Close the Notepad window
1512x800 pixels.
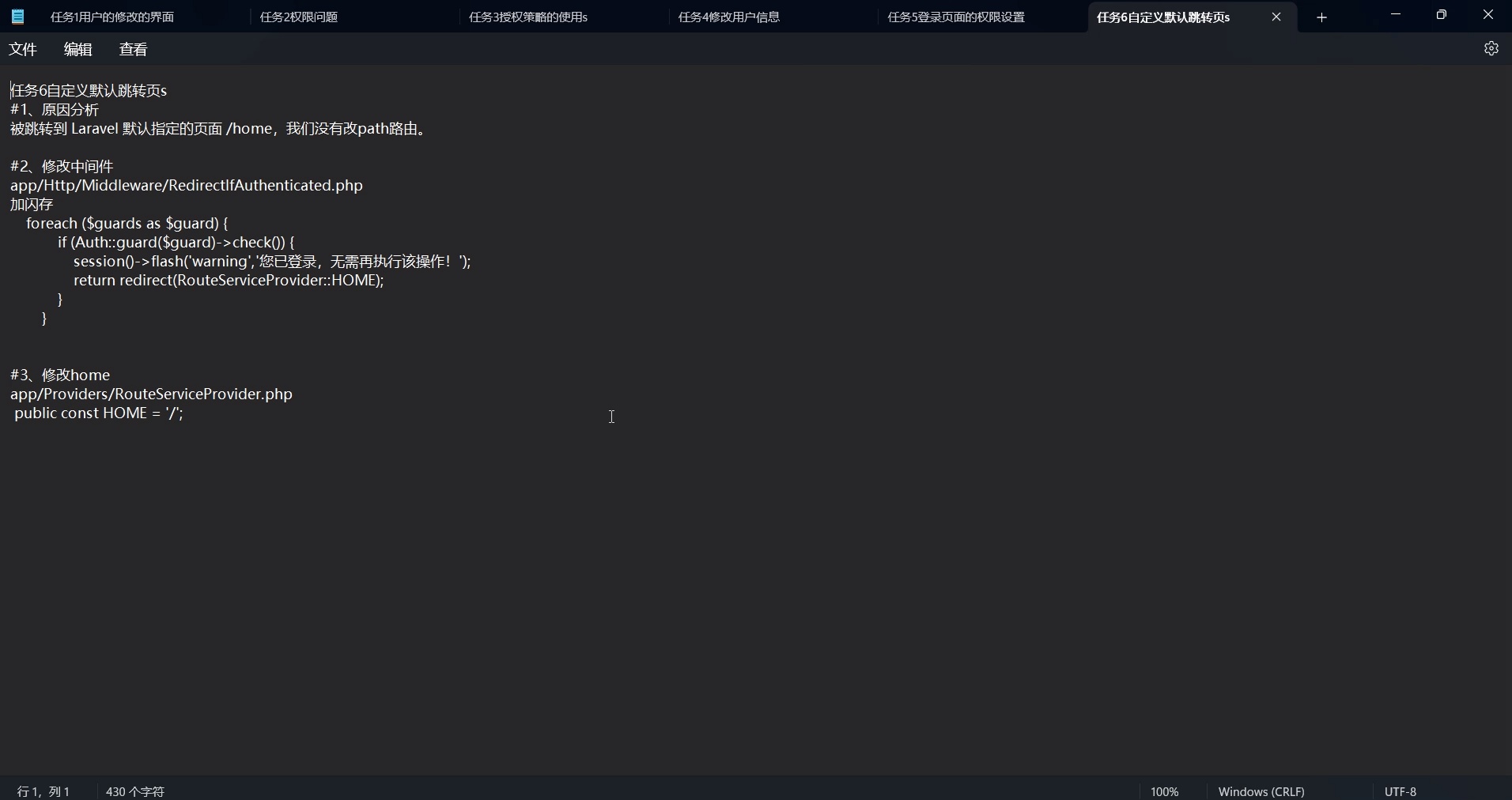1488,15
